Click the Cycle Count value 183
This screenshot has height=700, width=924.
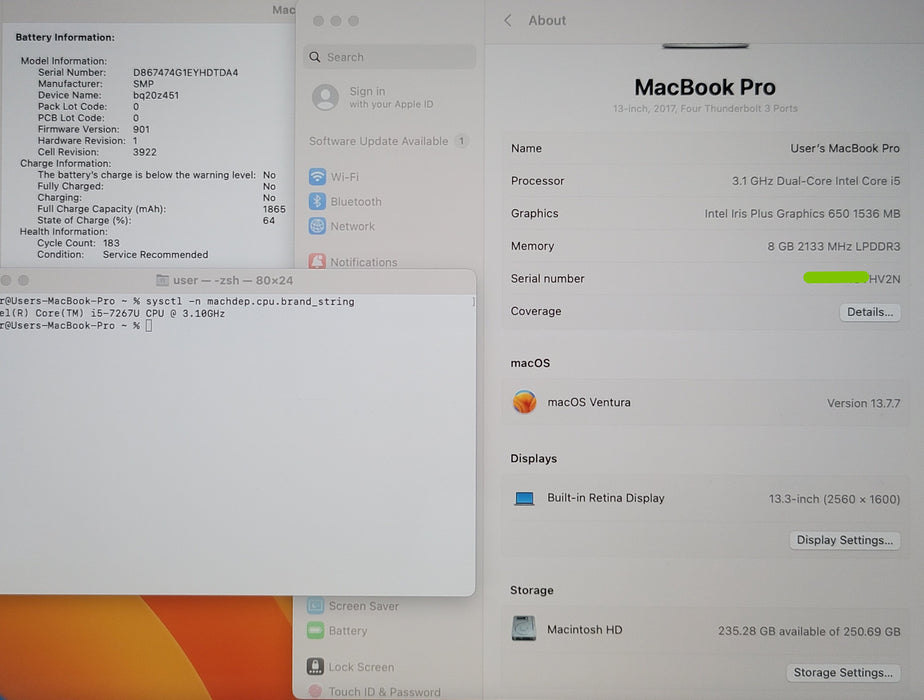111,243
